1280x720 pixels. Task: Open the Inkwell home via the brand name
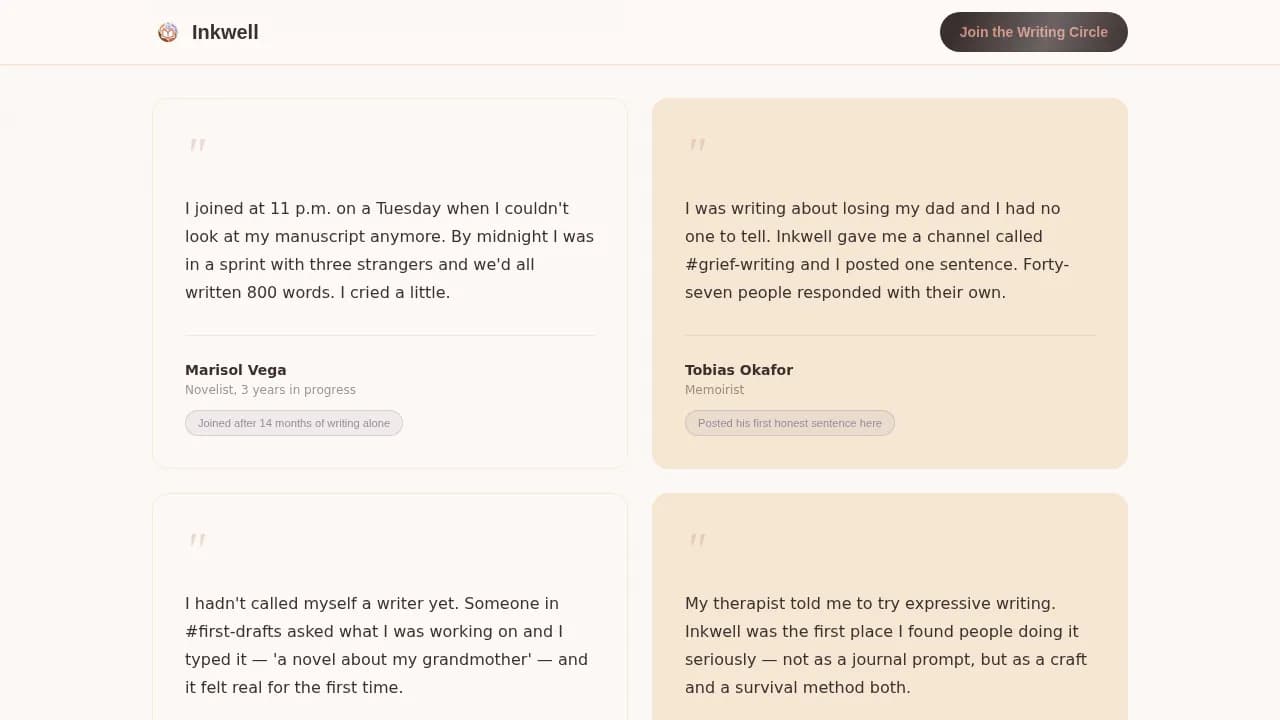[225, 32]
